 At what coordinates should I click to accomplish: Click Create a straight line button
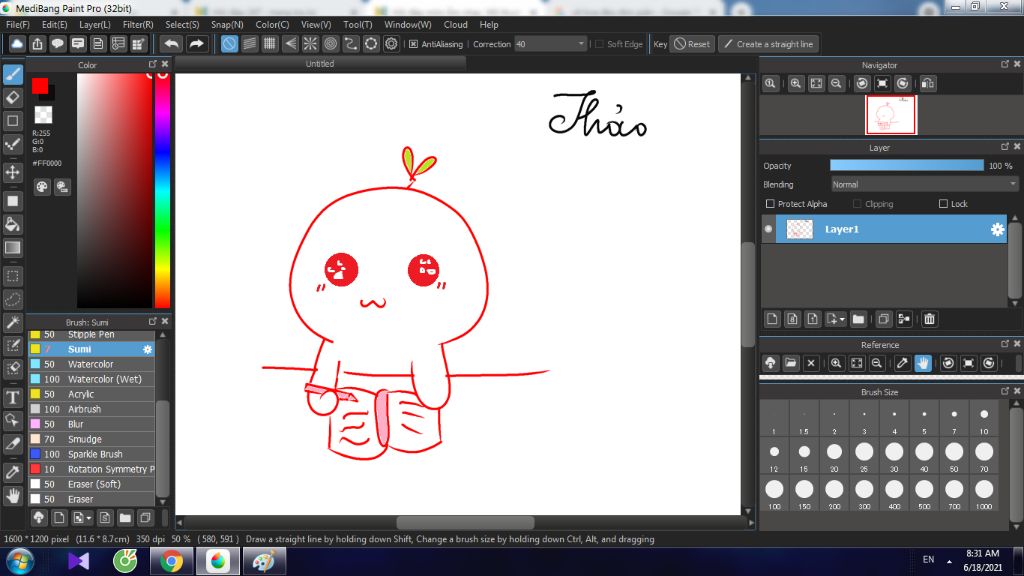point(769,44)
